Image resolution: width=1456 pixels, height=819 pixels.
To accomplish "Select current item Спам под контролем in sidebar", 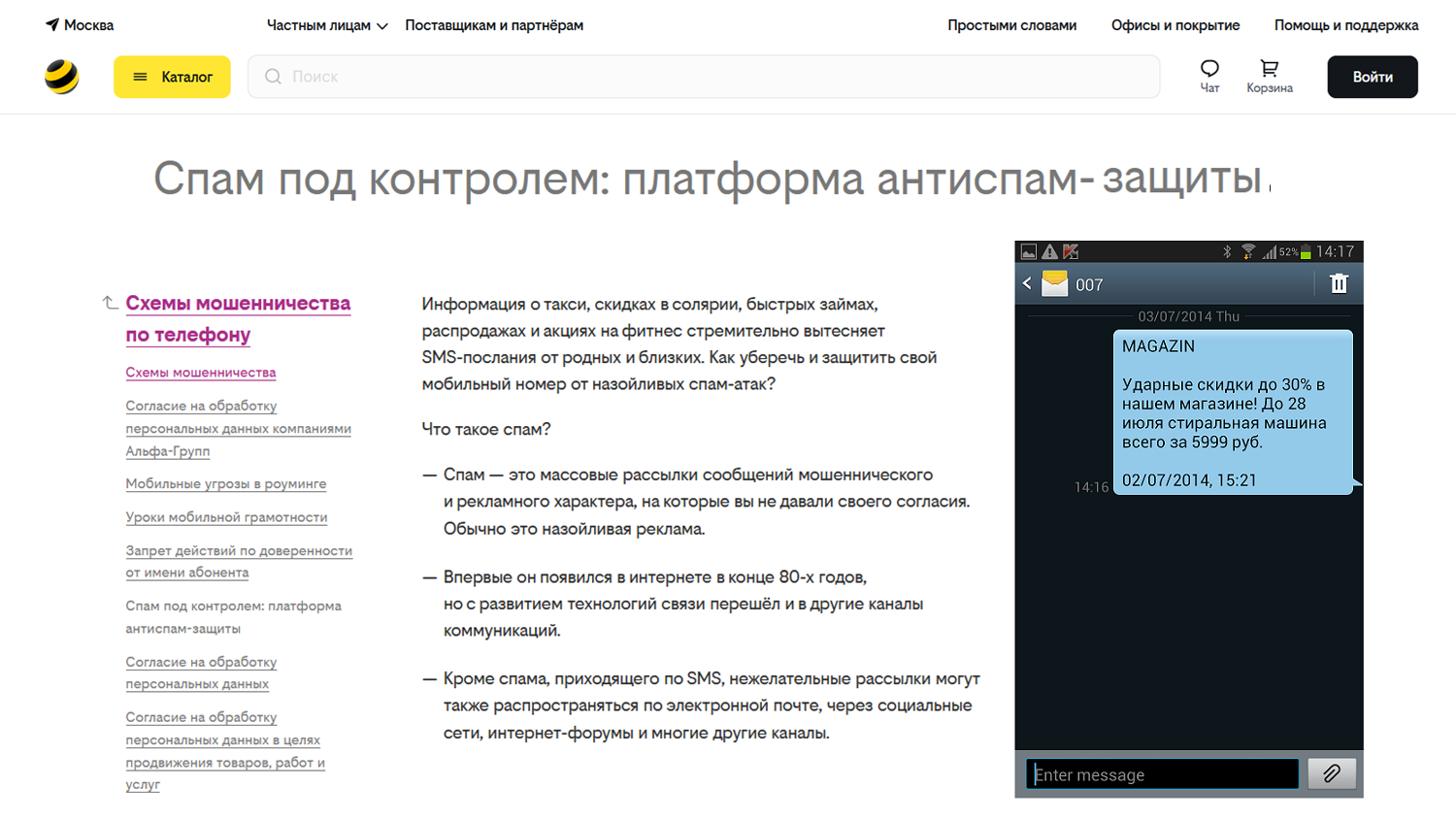I will click(233, 617).
